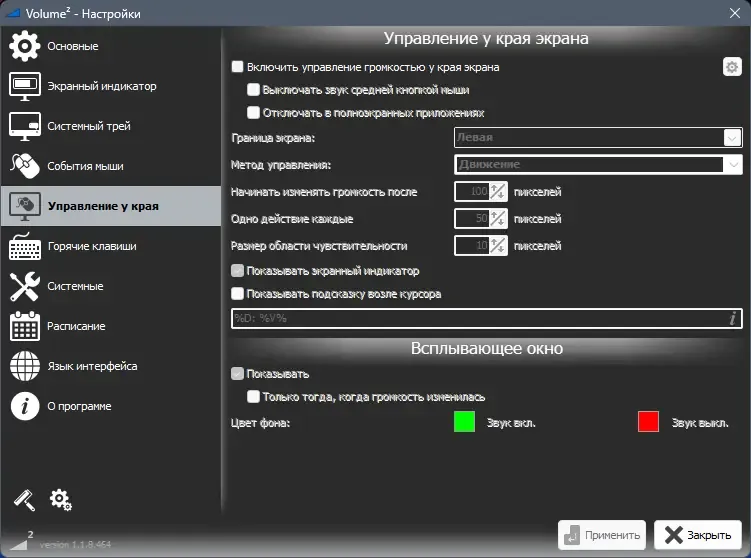Screen dimensions: 751x558
Task: Toggle Отключать в полноэкранных приложениях
Action: tap(253, 113)
